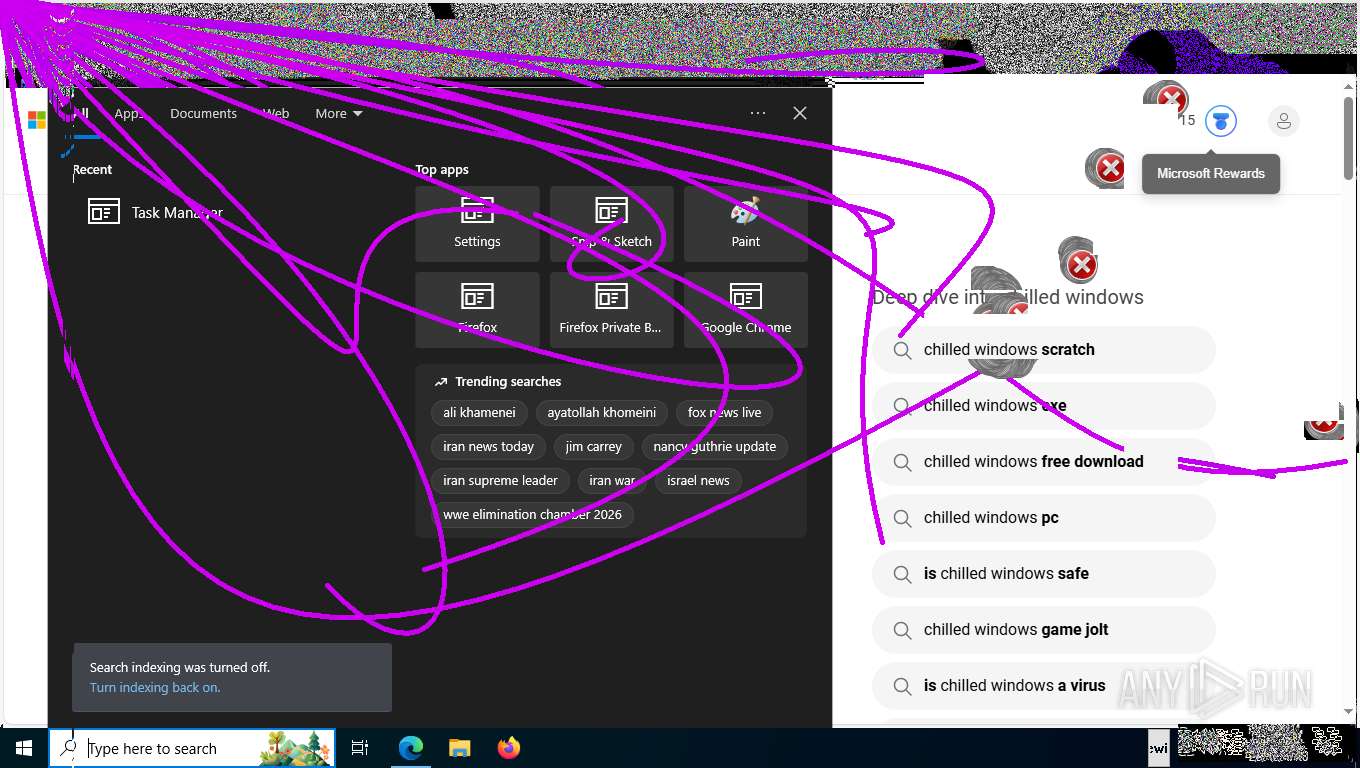Open Task View on taskbar
This screenshot has width=1360, height=768.
(x=360, y=748)
